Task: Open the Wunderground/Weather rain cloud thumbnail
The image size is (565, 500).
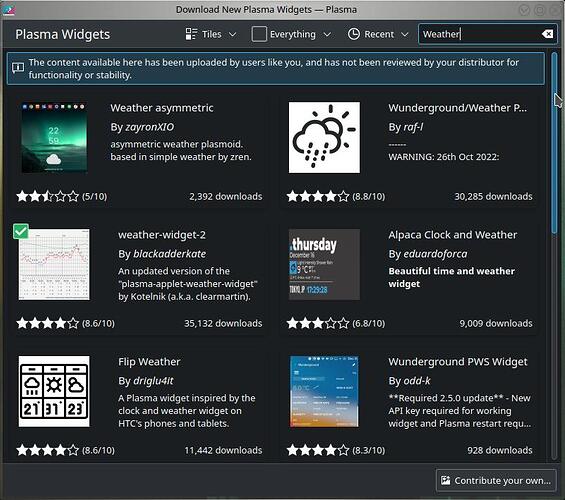Action: 324,137
